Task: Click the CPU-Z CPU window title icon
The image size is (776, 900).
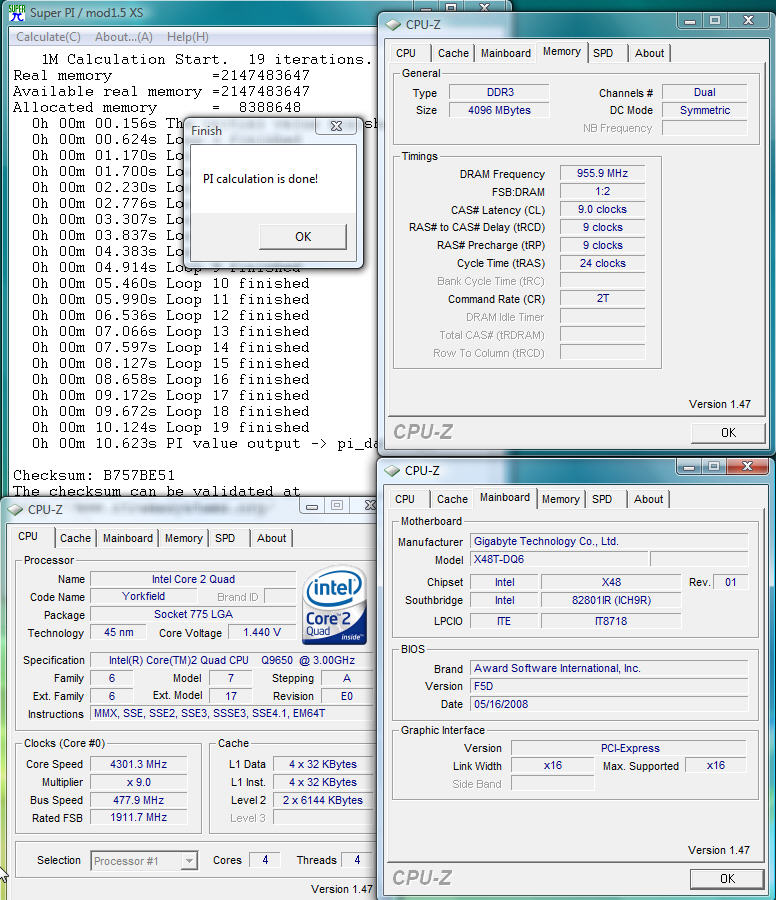Action: click(x=15, y=510)
